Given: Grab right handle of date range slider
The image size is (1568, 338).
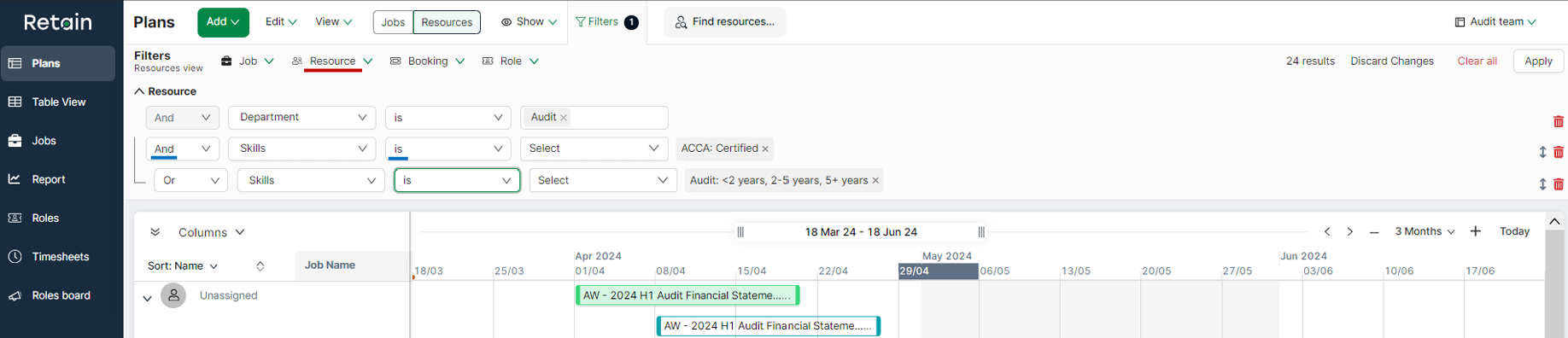Looking at the screenshot, I should [981, 232].
